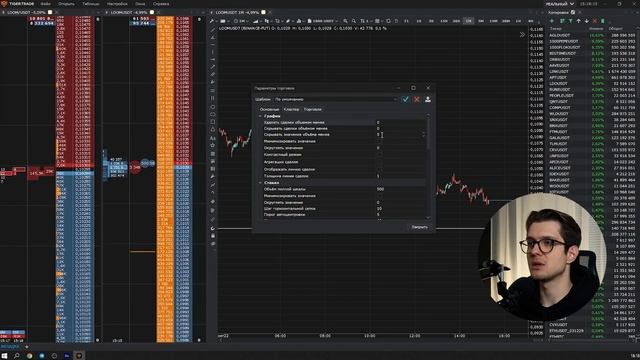Open the РЕАЛЬНЫЙ account mode dropdown

560,4
